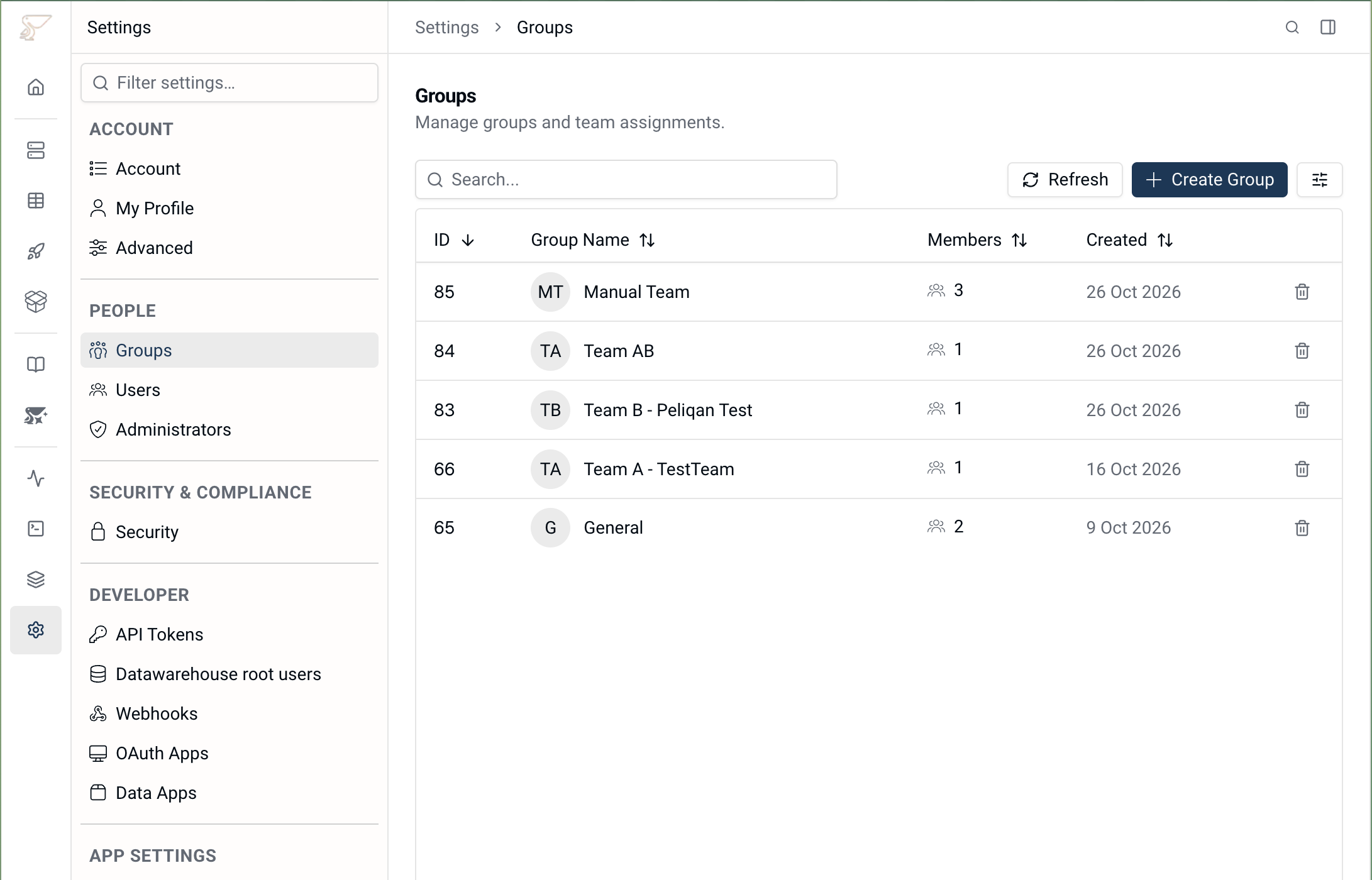This screenshot has height=880, width=1372.
Task: Open the table view options sliders button
Action: [1320, 180]
